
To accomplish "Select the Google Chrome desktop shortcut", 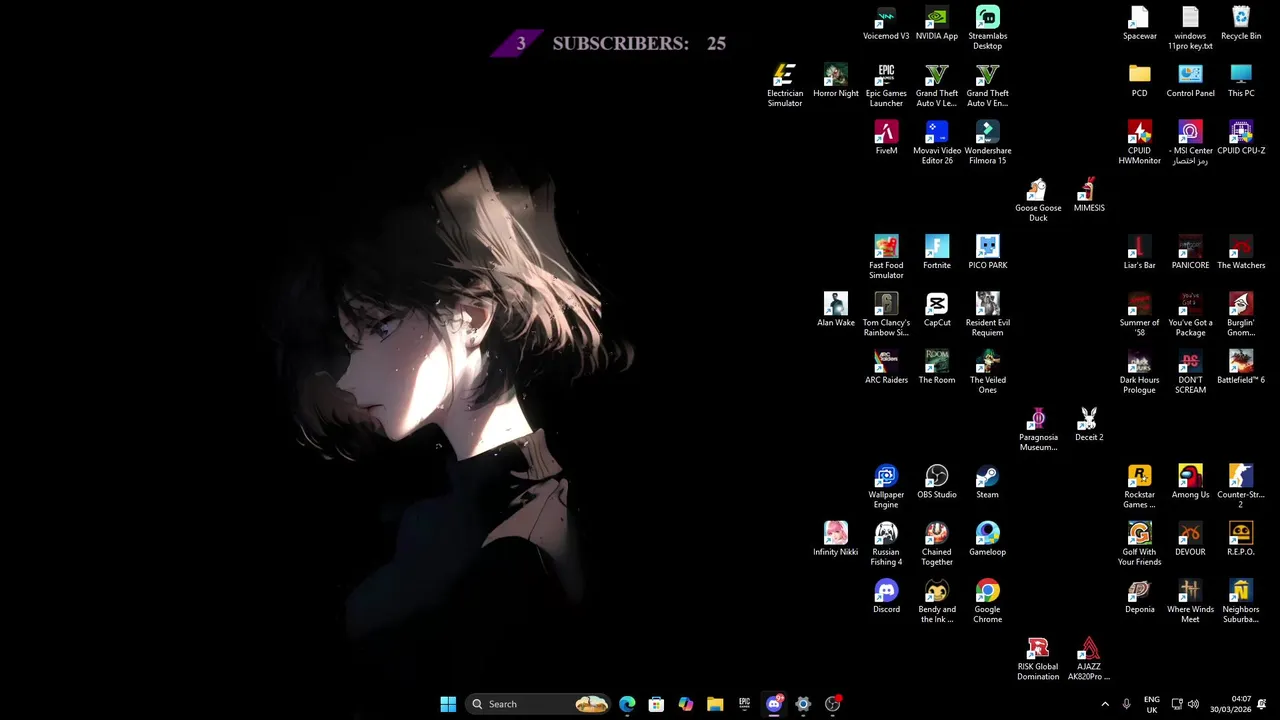I will 987,601.
